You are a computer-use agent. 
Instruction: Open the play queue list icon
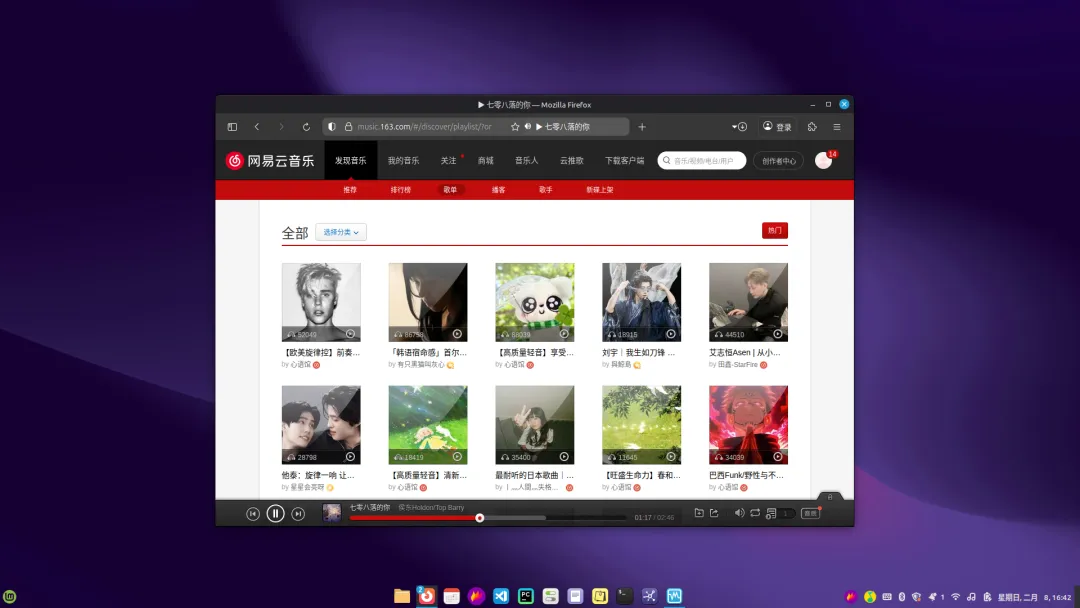[x=771, y=513]
